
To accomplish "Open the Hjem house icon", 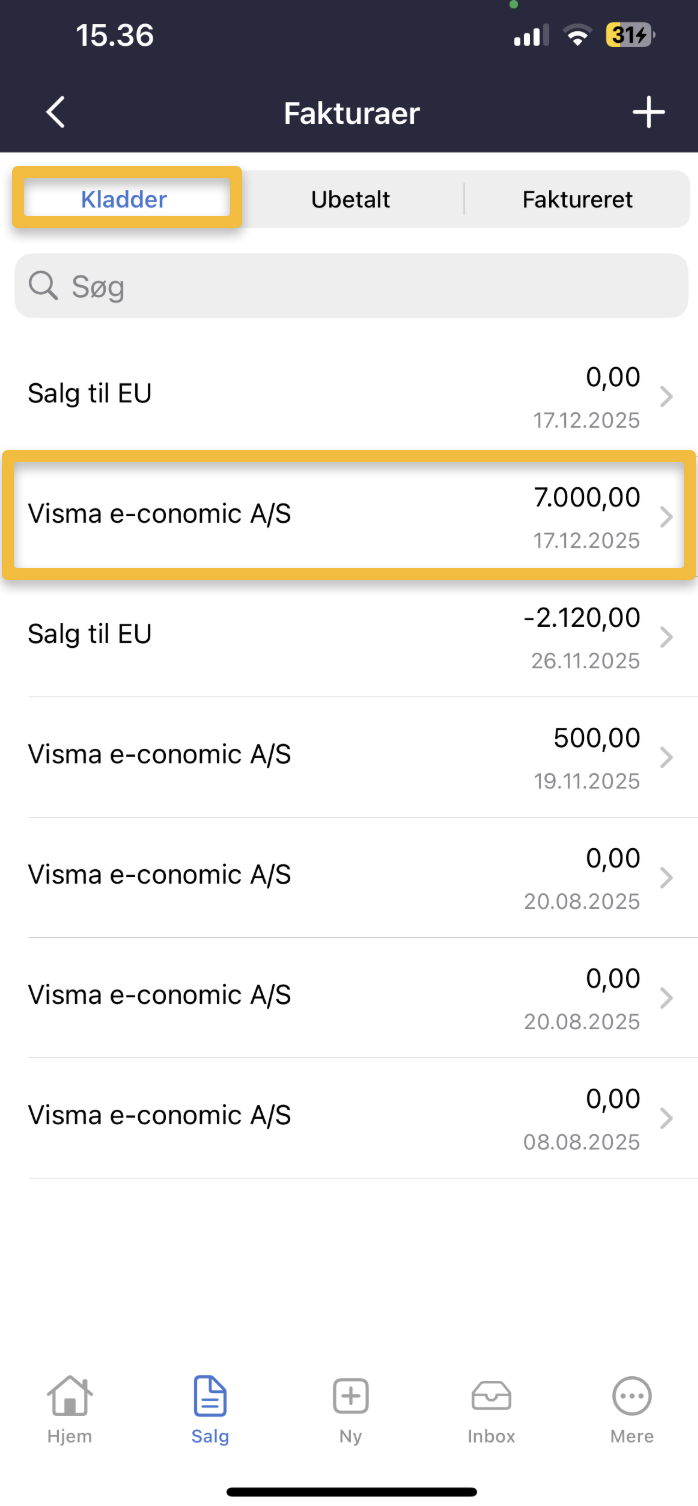I will click(x=69, y=1396).
